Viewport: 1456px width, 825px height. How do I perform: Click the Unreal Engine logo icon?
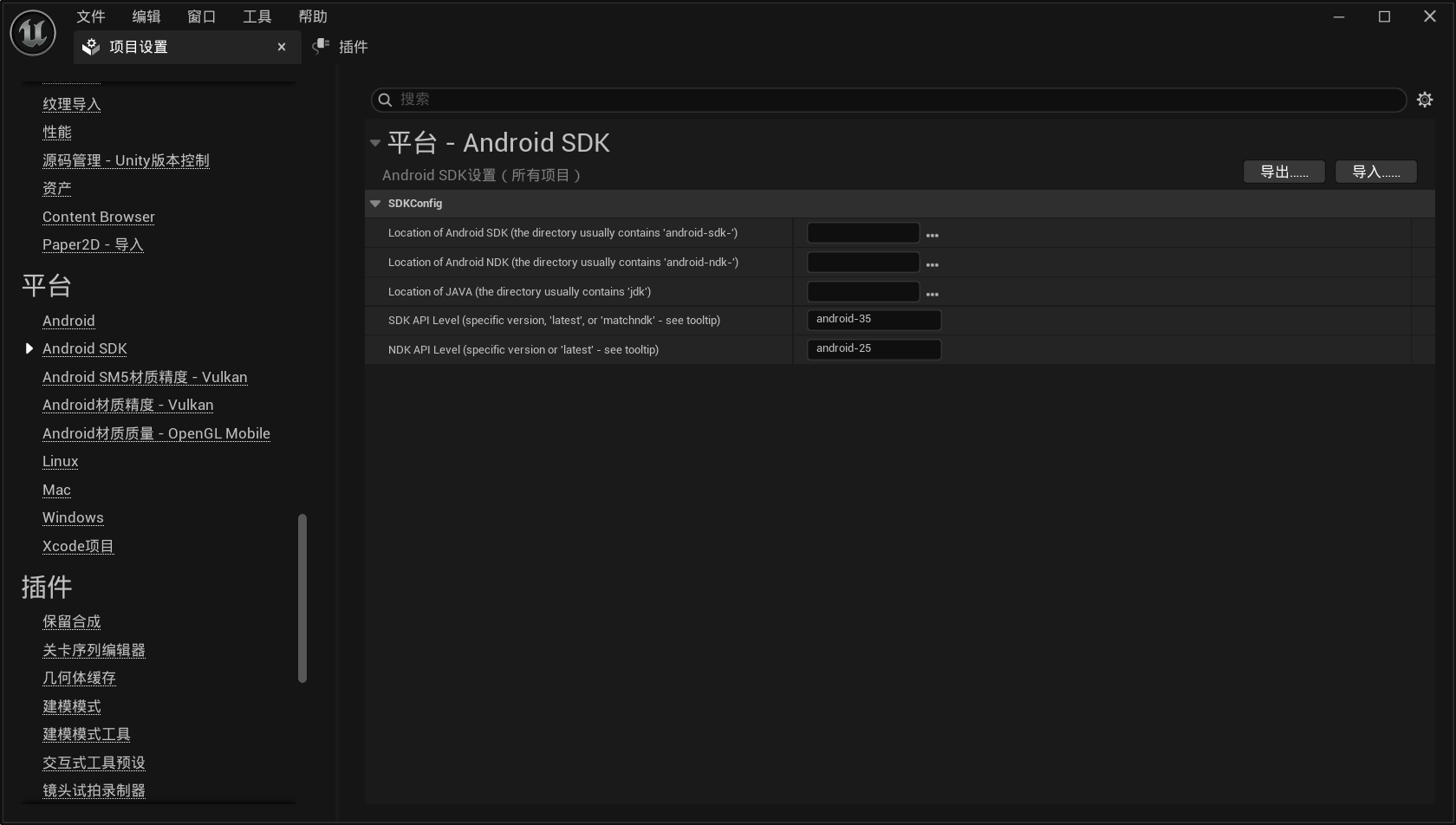point(33,33)
